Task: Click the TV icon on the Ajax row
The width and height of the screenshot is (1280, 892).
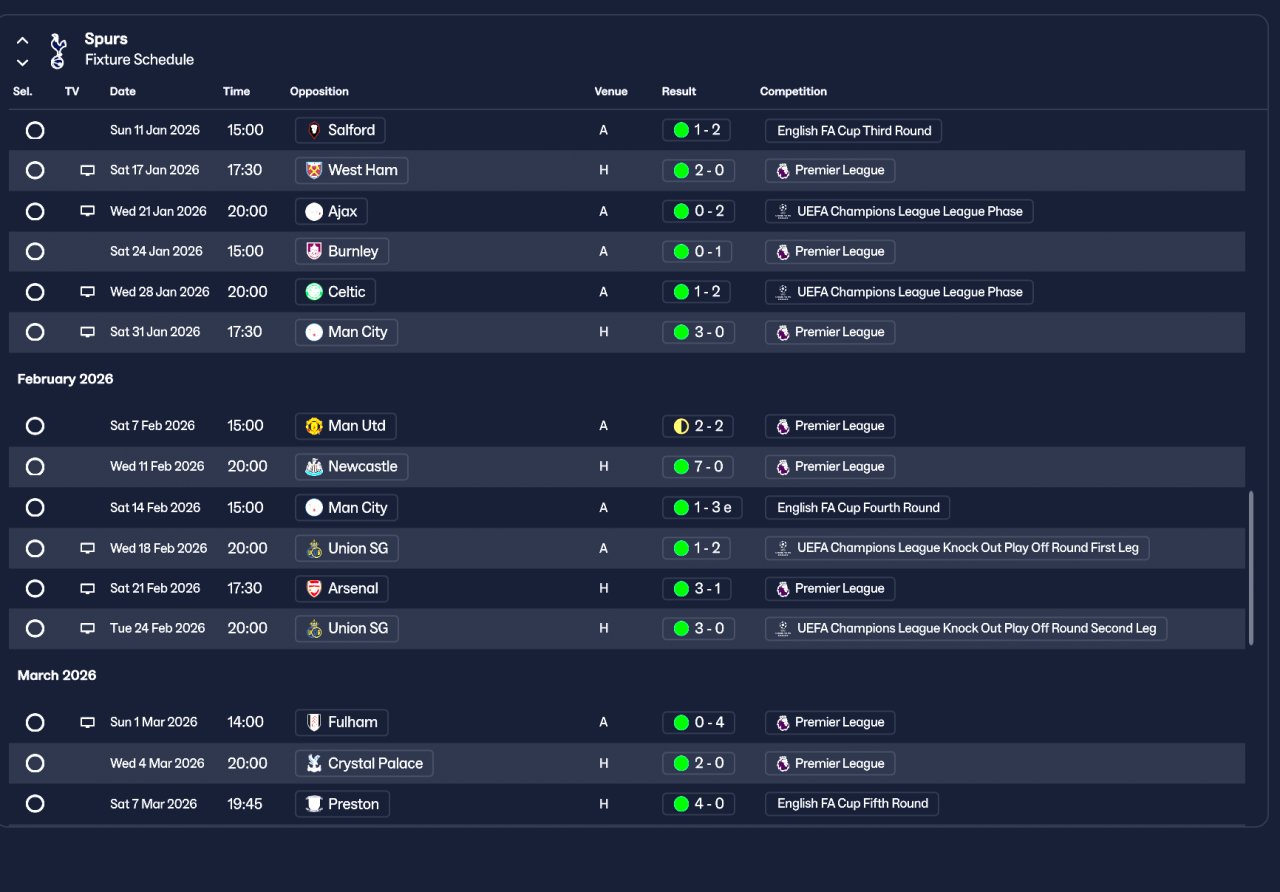Action: click(88, 211)
